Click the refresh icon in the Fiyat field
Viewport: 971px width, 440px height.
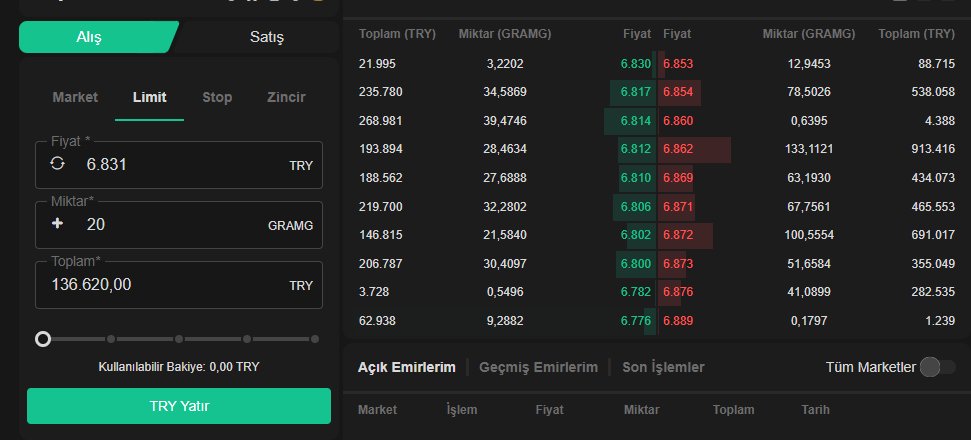pyautogui.click(x=57, y=163)
